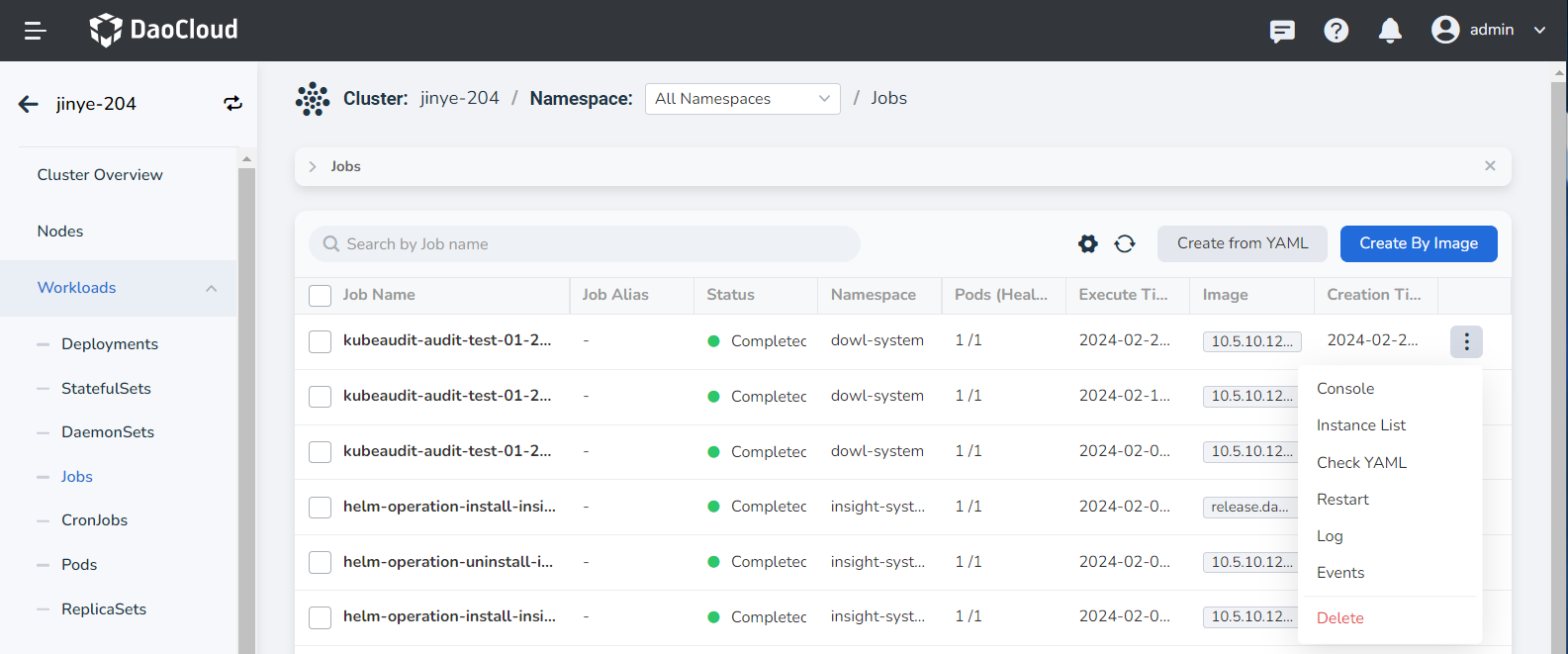Open the All Namespaces dropdown
This screenshot has height=654, width=1568.
(742, 99)
